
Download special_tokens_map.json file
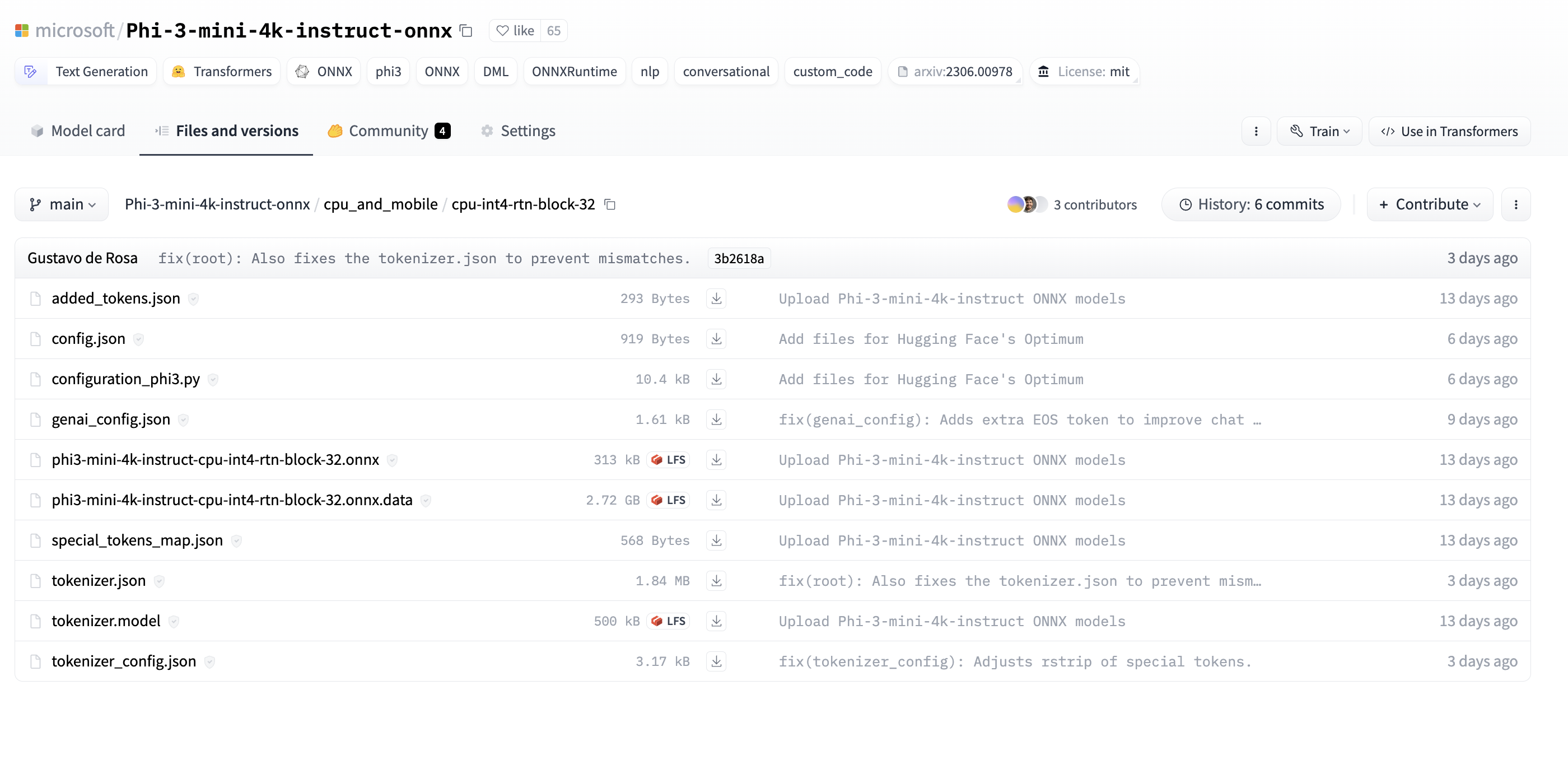(716, 540)
